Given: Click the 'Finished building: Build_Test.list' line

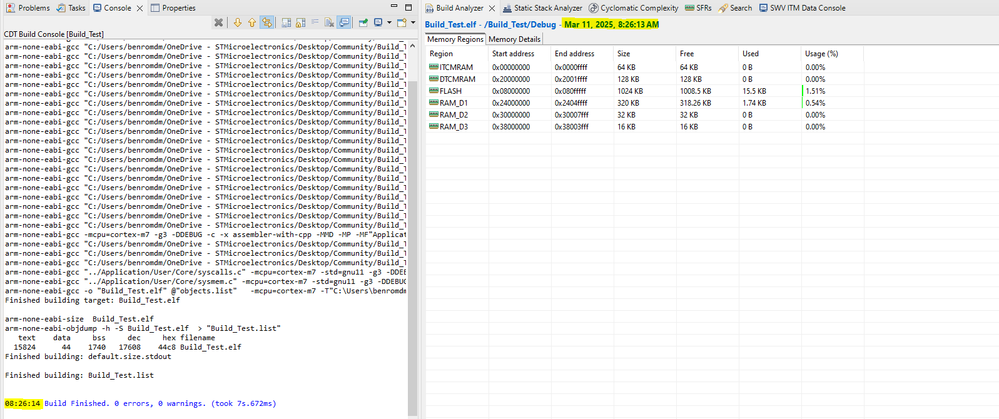Looking at the screenshot, I should [78, 375].
